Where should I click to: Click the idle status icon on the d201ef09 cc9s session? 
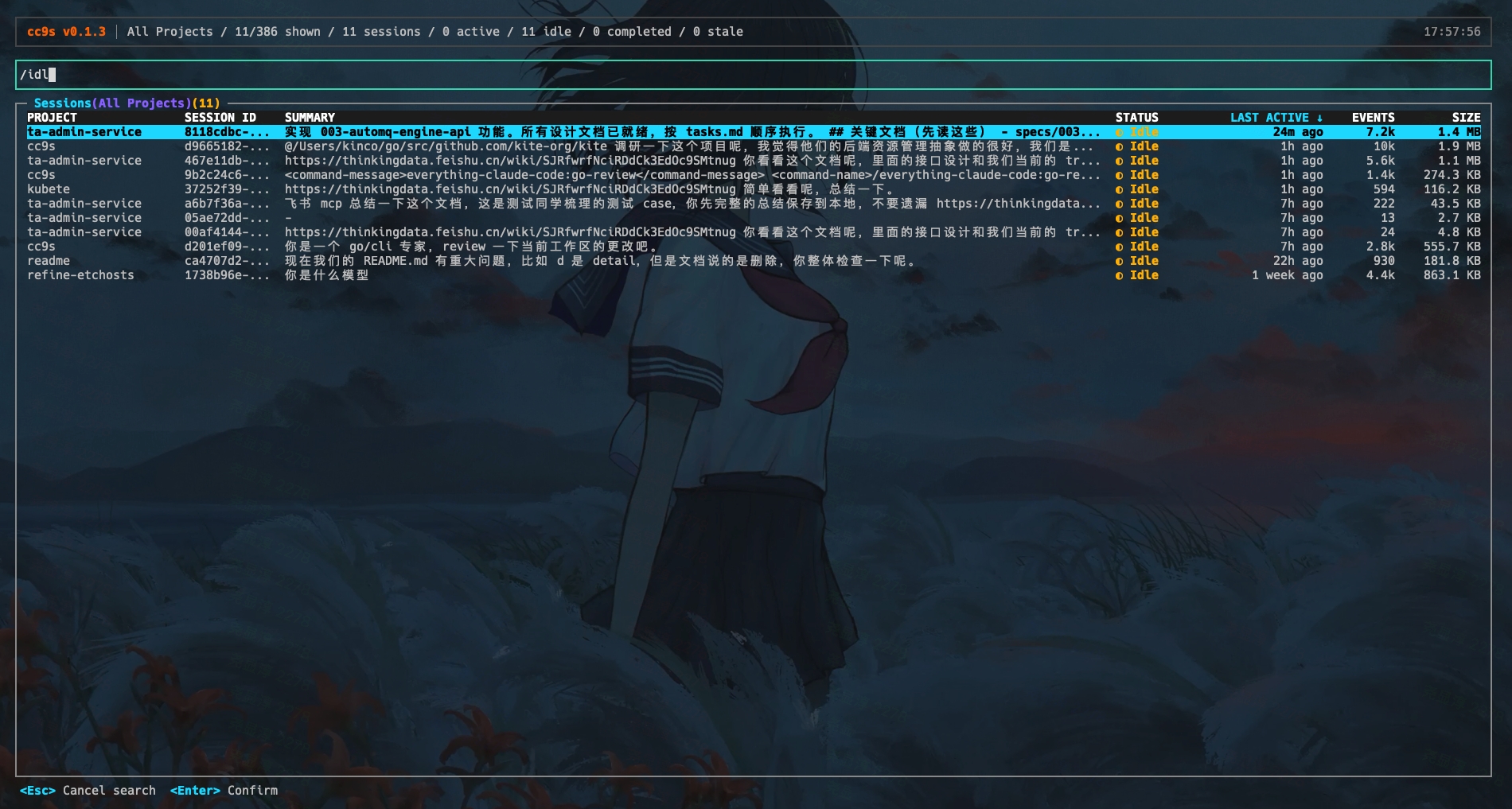click(x=1122, y=247)
